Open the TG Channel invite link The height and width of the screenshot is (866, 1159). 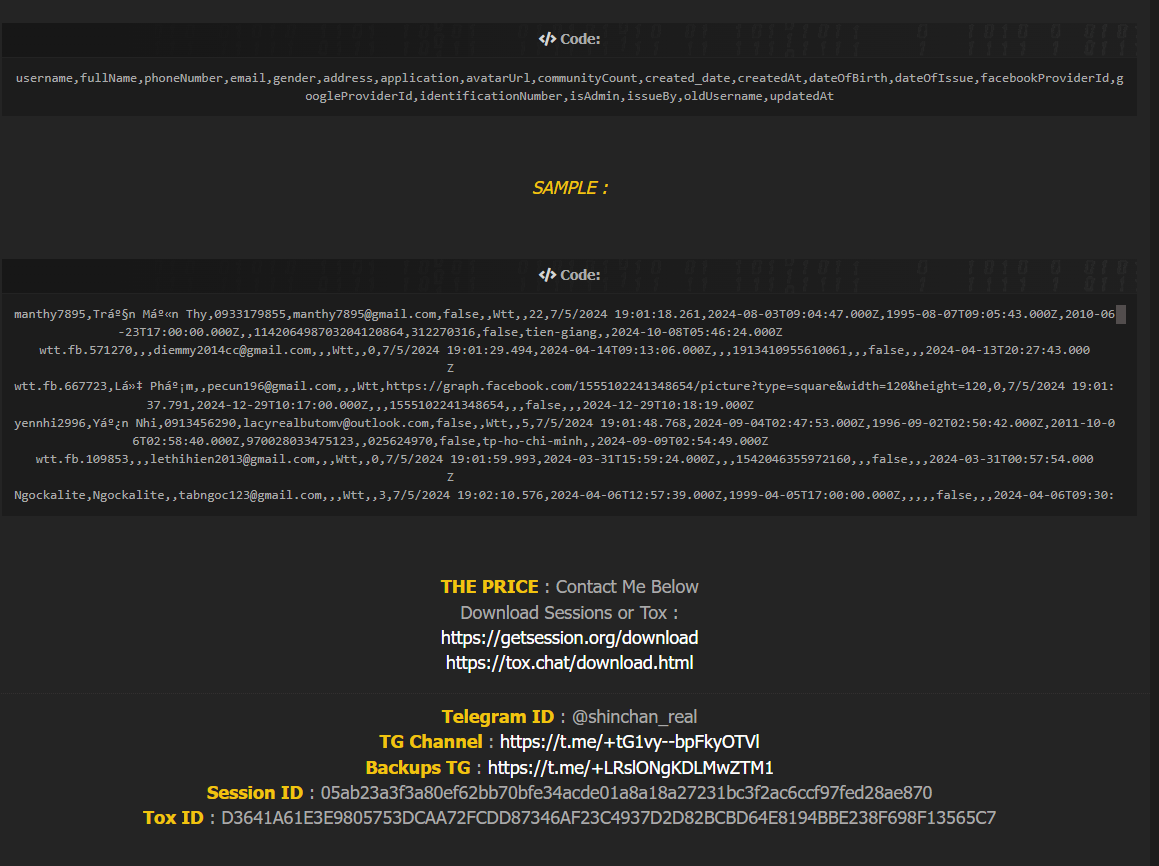point(629,742)
